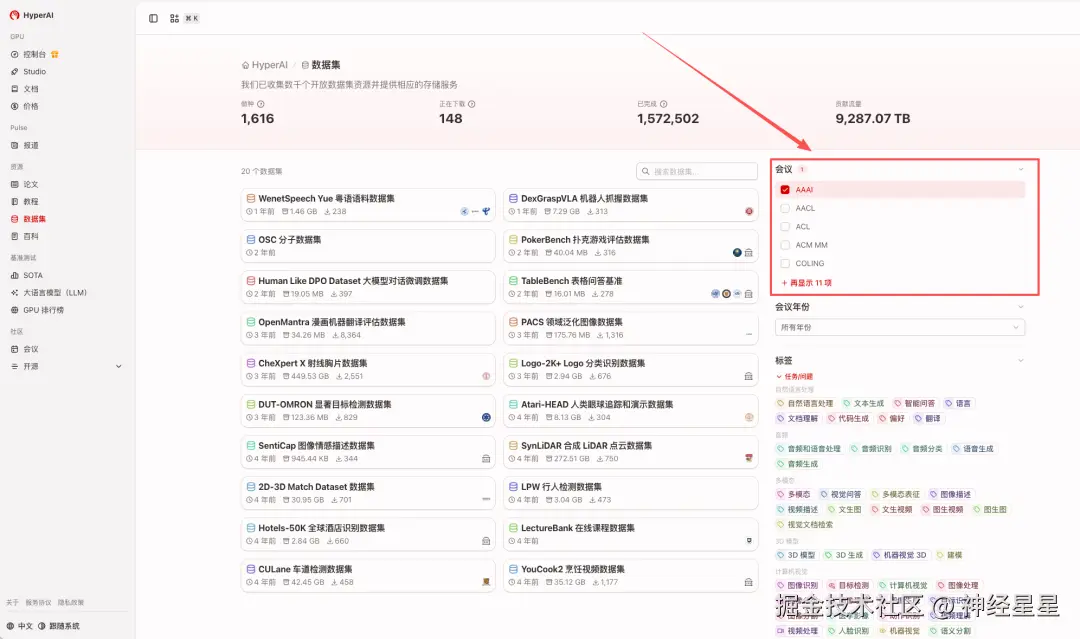The height and width of the screenshot is (639, 1080).
Task: Focus the 搜索数据集 search field
Action: pyautogui.click(x=697, y=171)
